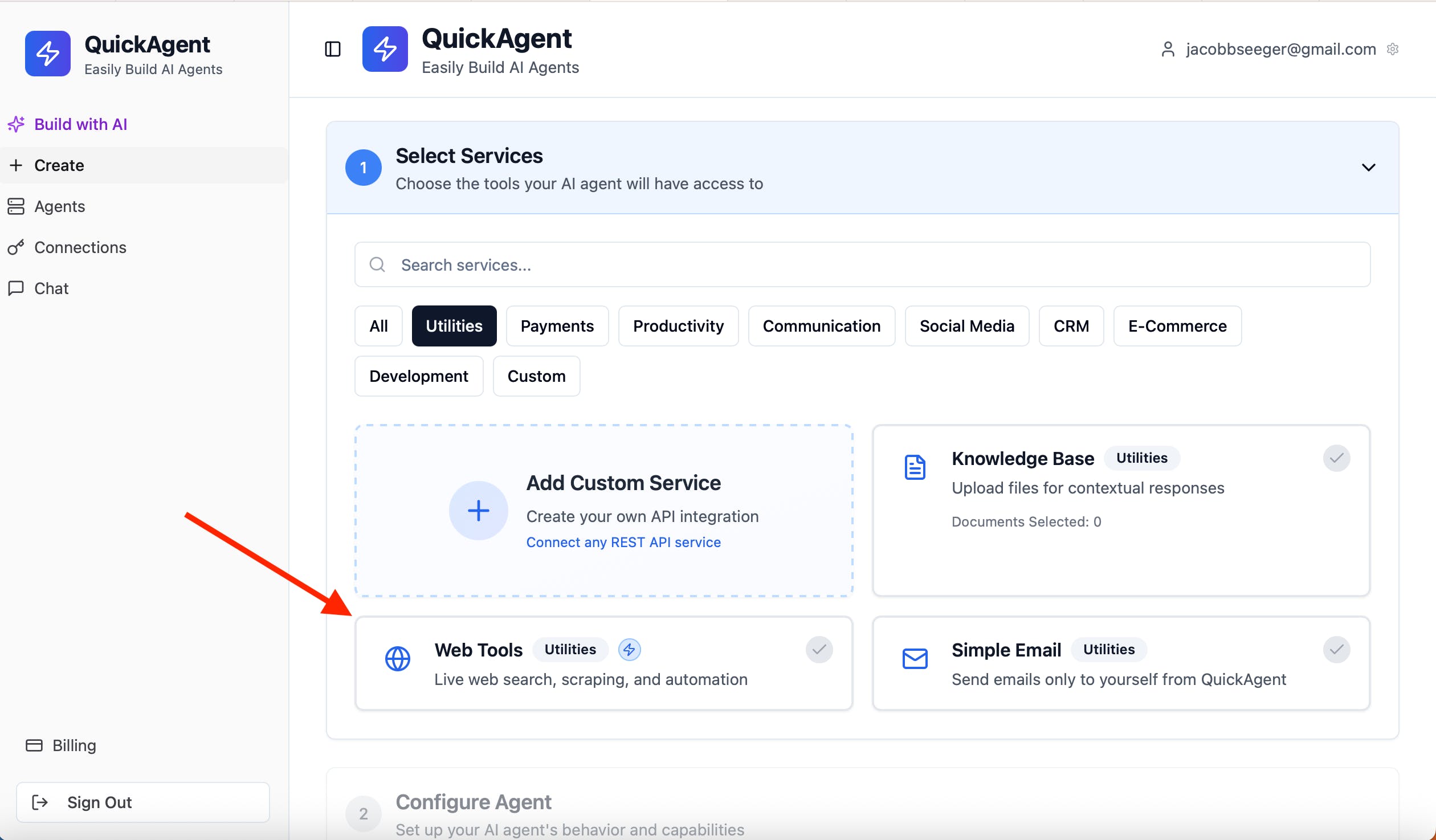Click 'Upload files for contextual responses' text
This screenshot has width=1436, height=840.
(x=1088, y=488)
